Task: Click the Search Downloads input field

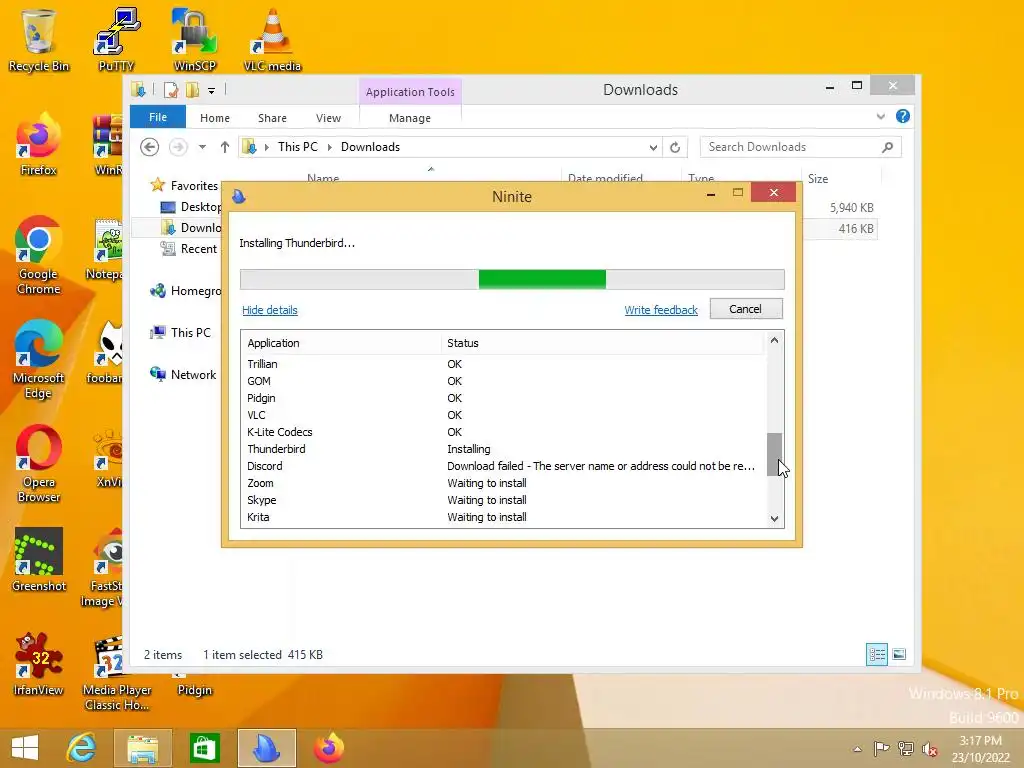Action: 793,148
